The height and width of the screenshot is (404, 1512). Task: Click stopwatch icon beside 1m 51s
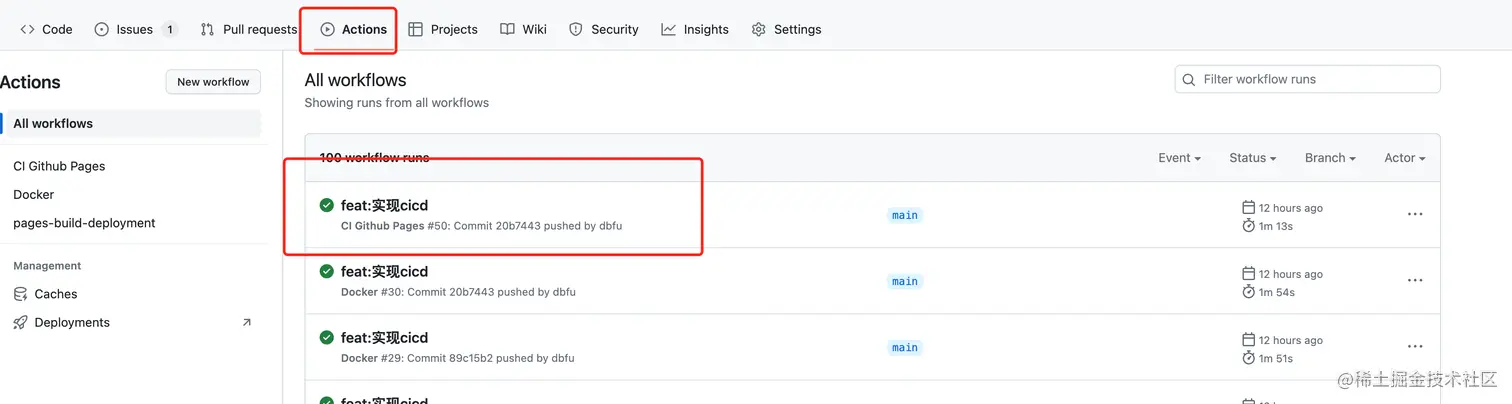[x=1248, y=358]
